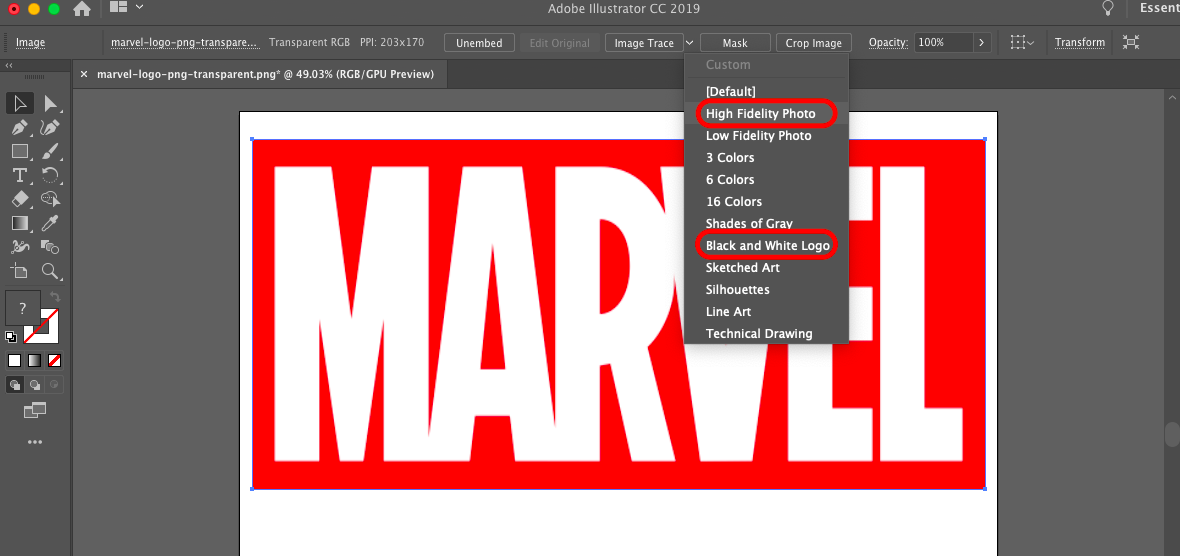Select the Gradient tool

click(20, 223)
